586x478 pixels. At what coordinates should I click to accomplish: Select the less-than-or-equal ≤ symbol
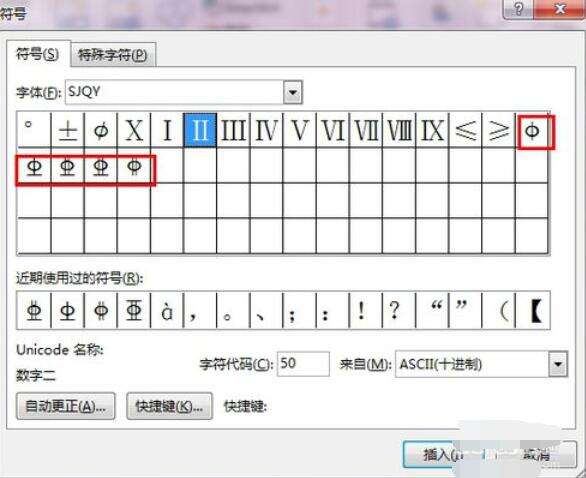pyautogui.click(x=465, y=130)
